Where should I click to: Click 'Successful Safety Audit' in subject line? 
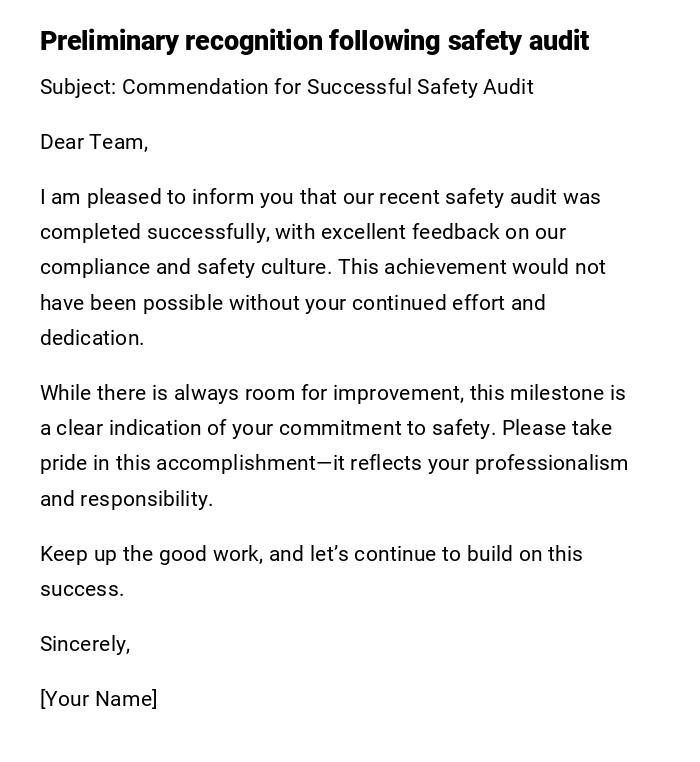420,87
